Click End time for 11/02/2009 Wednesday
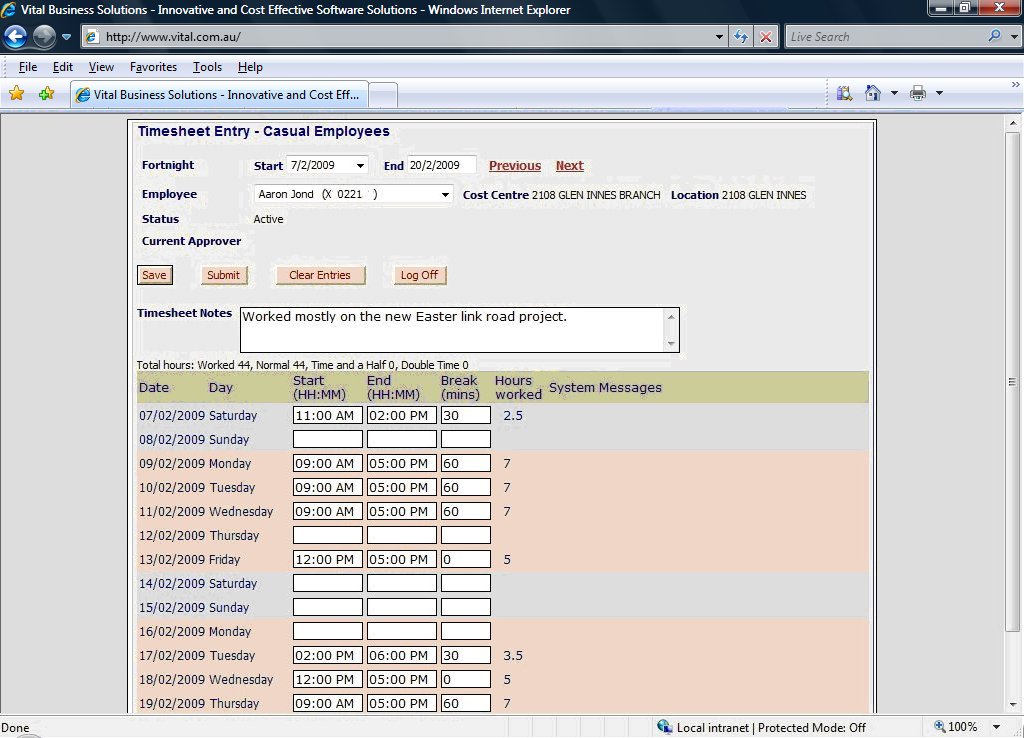The image size is (1024, 738). [402, 511]
